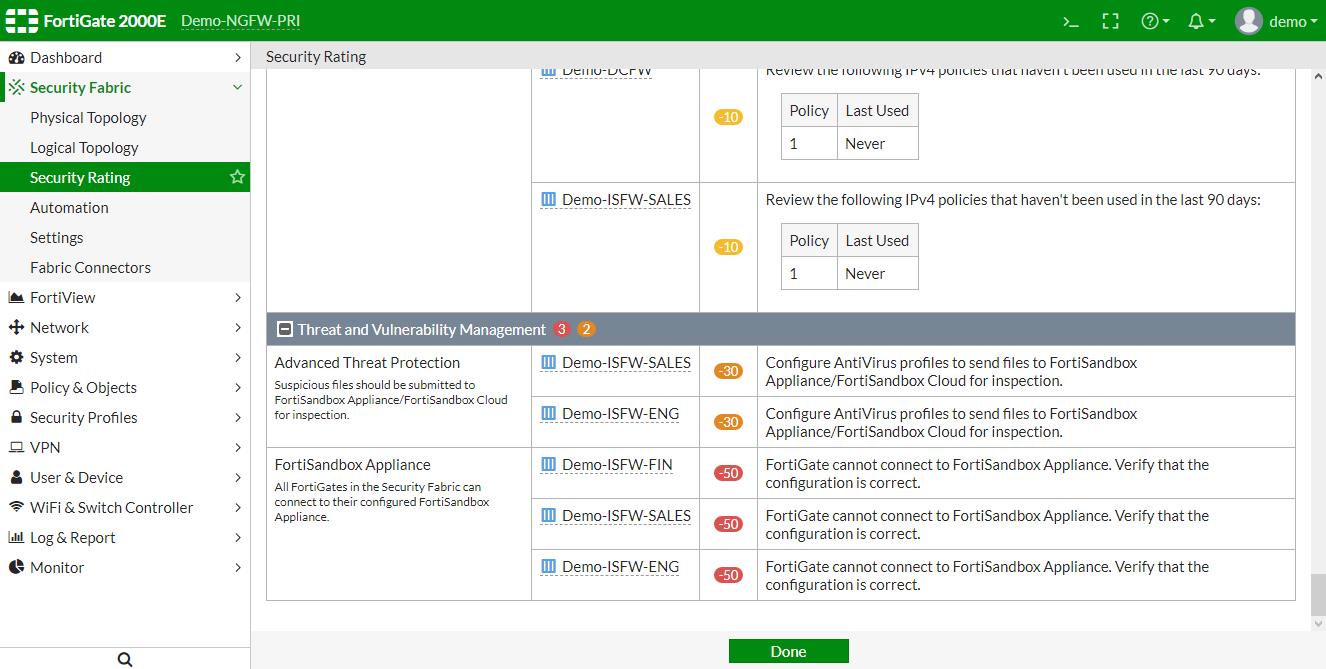
Task: Toggle fullscreen mode icon
Action: click(x=1111, y=21)
